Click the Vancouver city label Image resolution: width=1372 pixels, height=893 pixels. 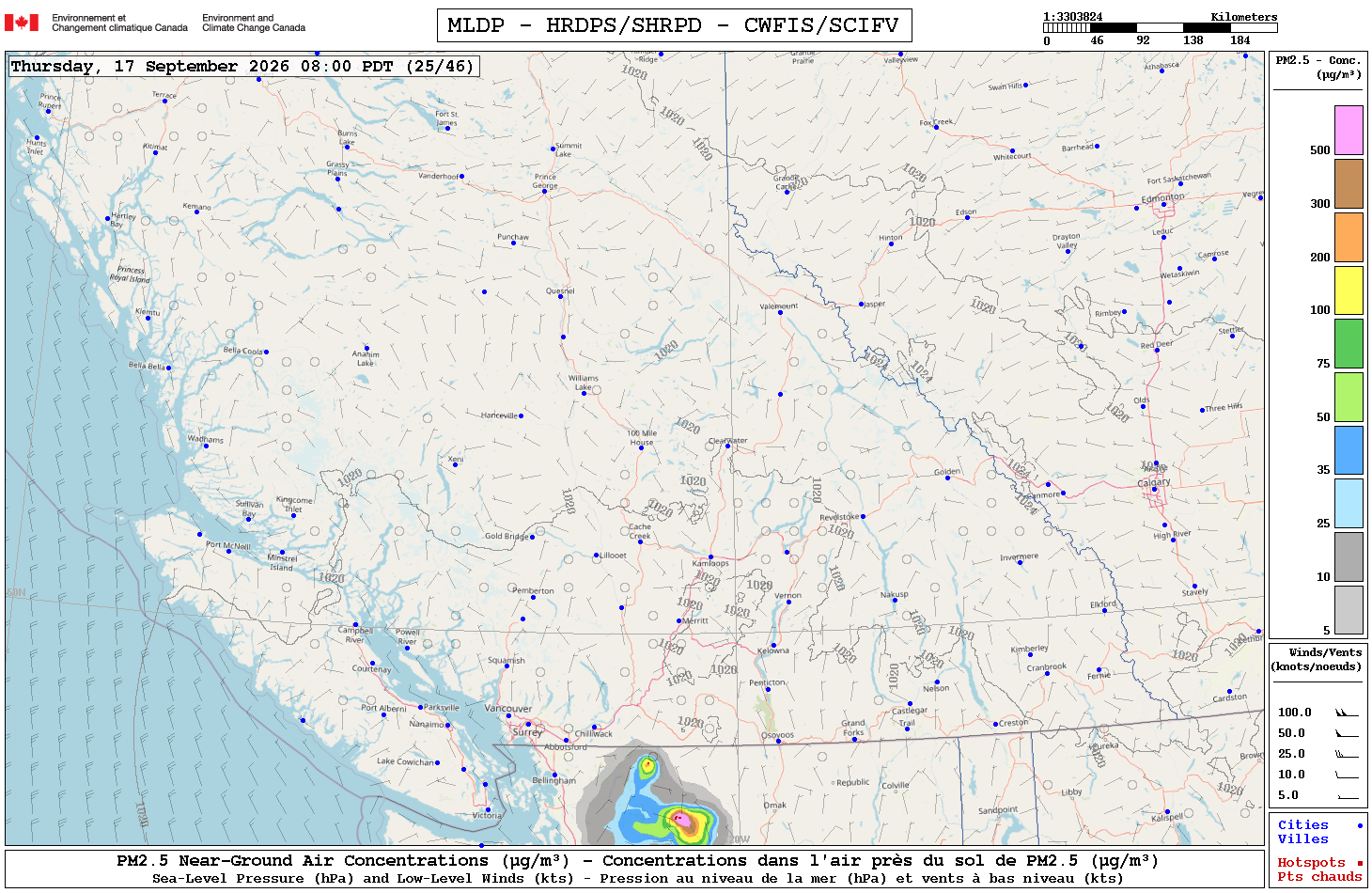(x=507, y=708)
